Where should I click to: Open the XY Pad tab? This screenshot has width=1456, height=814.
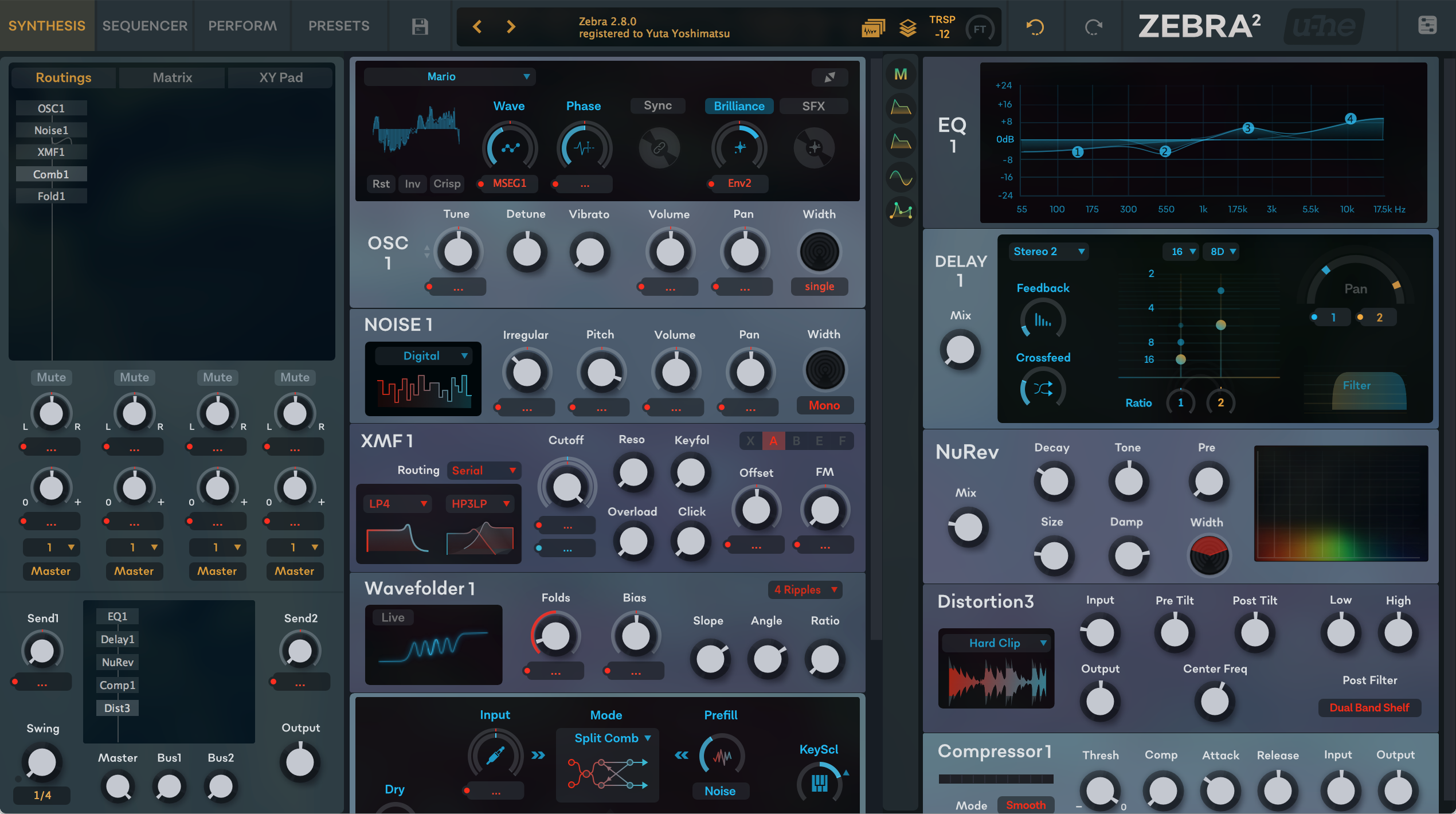[281, 77]
